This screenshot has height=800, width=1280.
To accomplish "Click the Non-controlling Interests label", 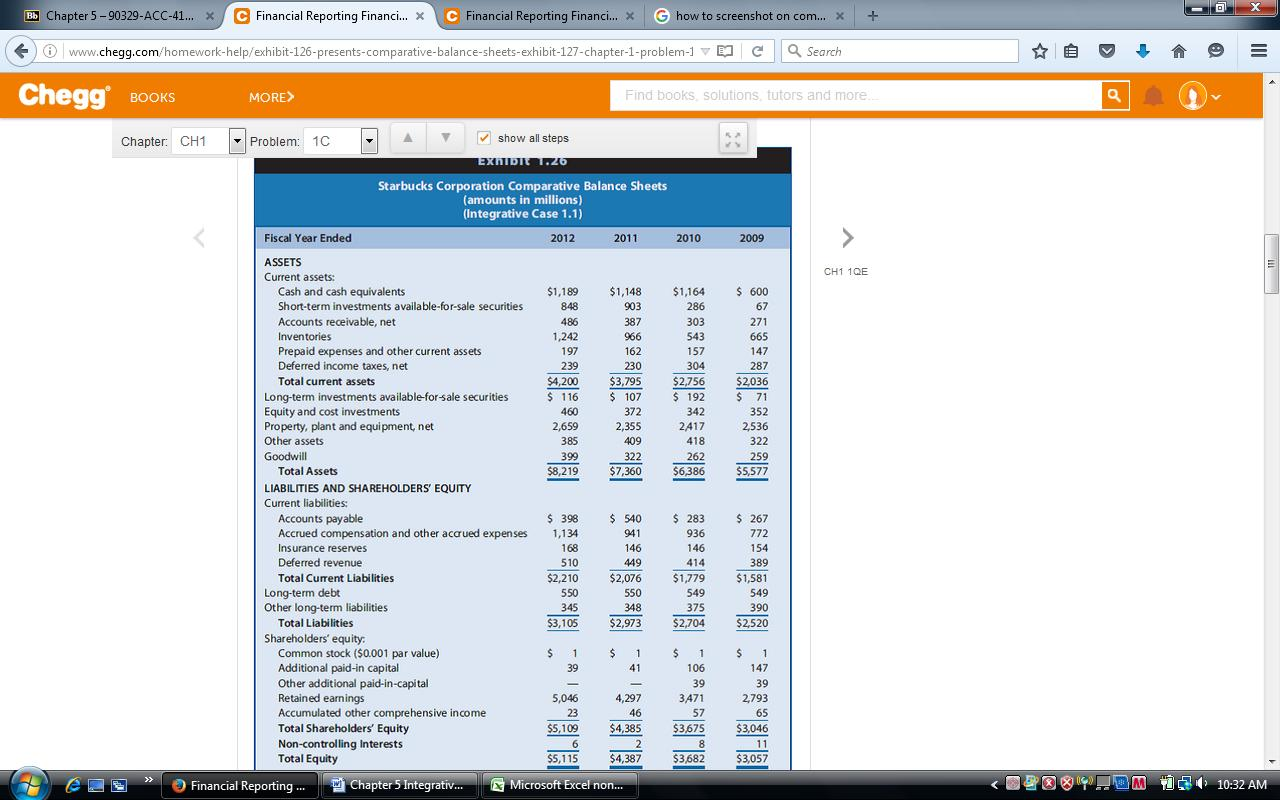I will click(340, 744).
